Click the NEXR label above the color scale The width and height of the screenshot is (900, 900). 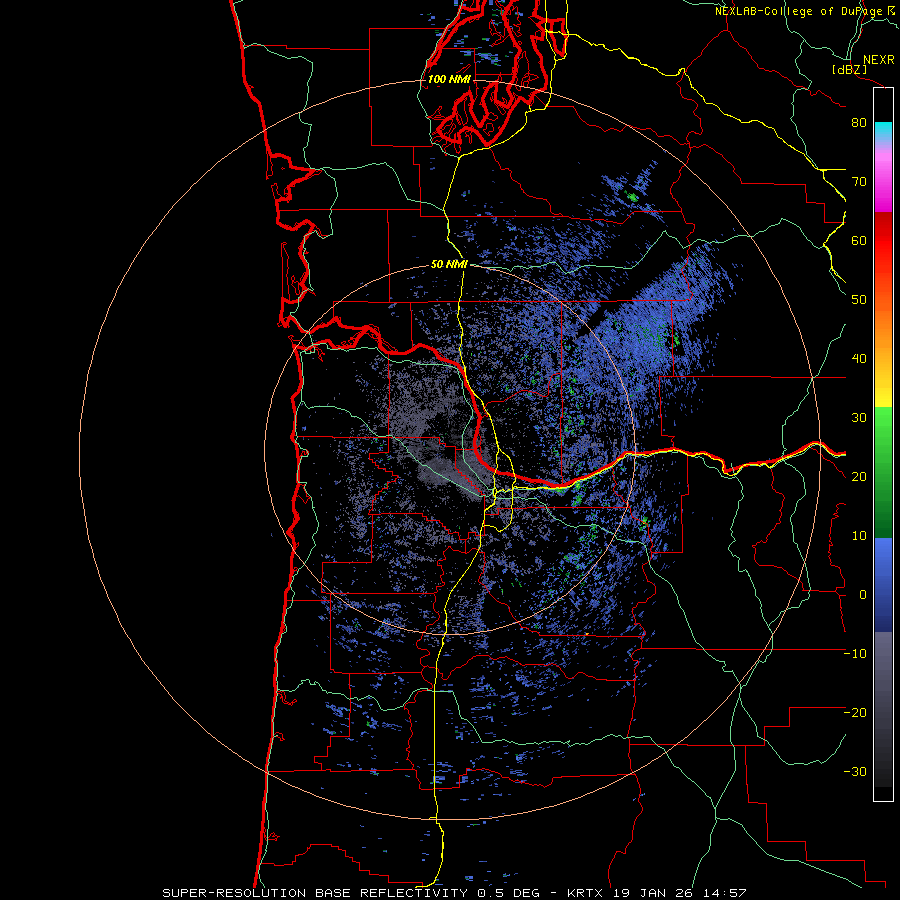pyautogui.click(x=878, y=60)
